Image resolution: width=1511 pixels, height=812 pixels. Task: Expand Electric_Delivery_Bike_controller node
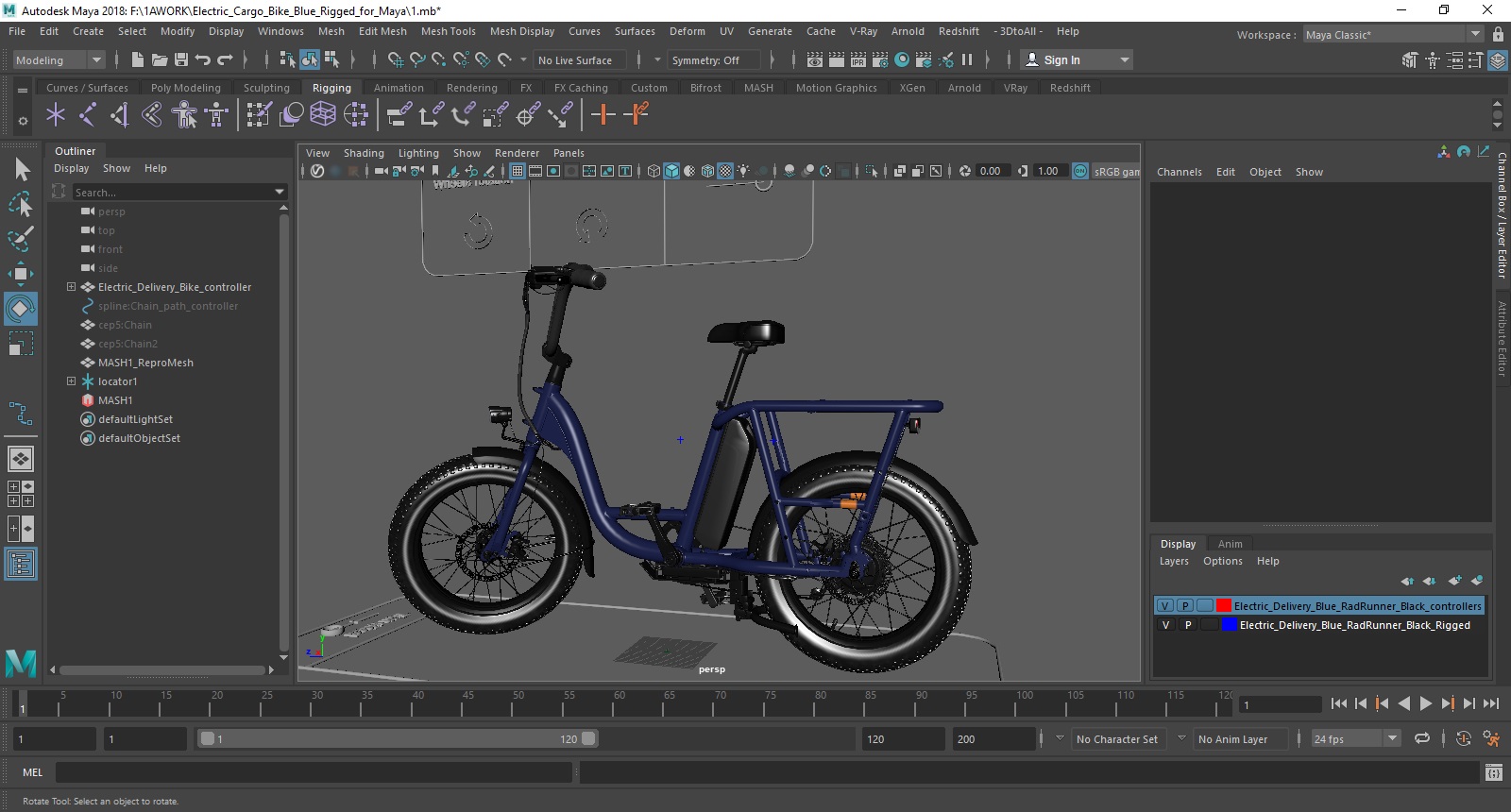[x=71, y=287]
